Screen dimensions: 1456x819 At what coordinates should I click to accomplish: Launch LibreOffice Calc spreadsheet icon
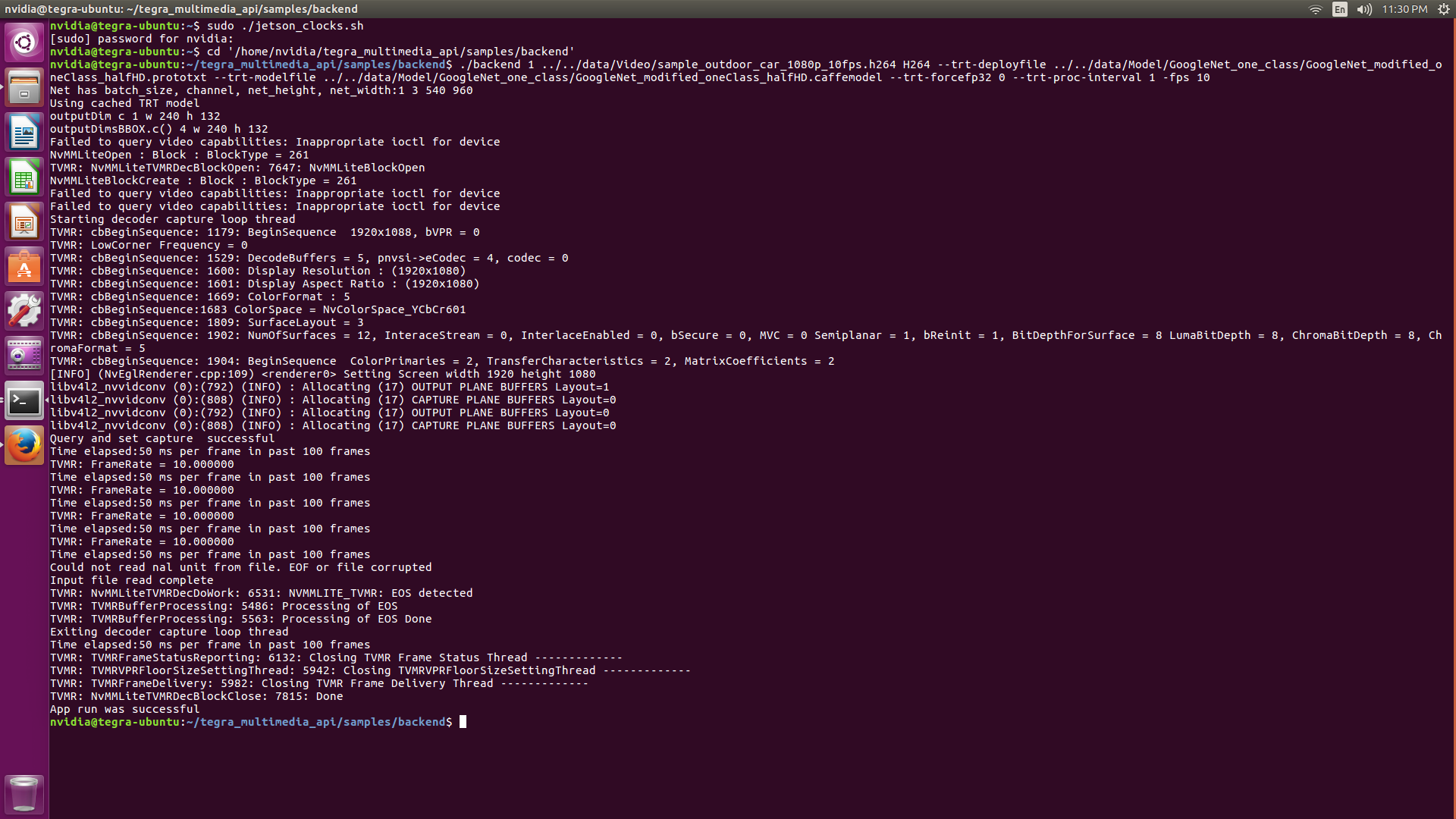[x=24, y=177]
